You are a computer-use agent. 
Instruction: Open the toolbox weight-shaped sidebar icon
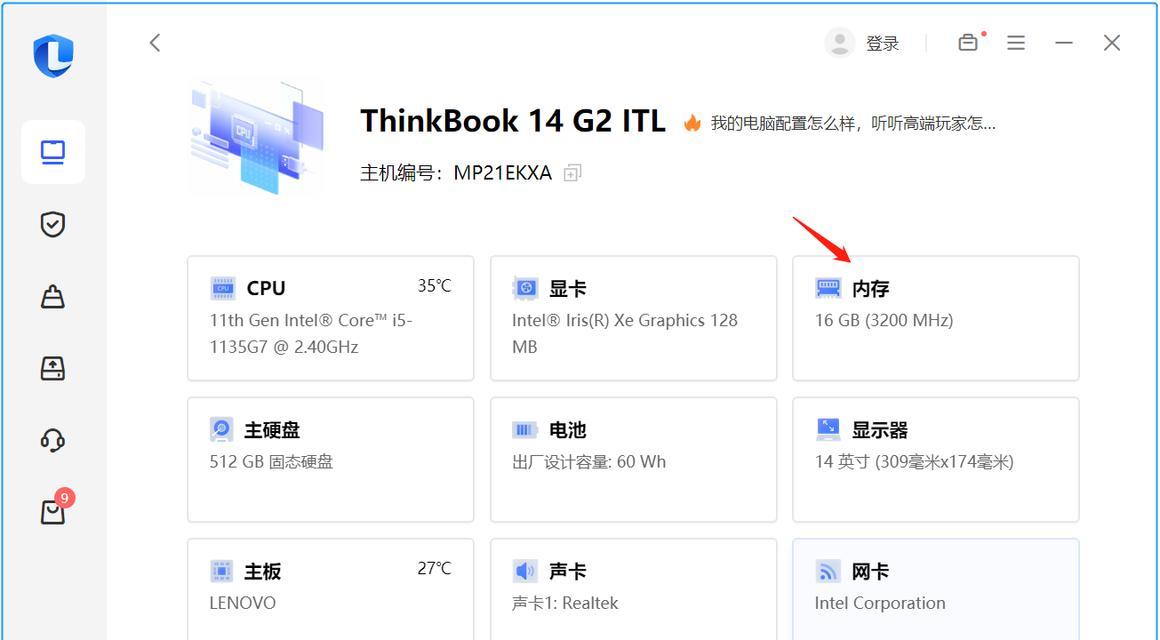[53, 297]
